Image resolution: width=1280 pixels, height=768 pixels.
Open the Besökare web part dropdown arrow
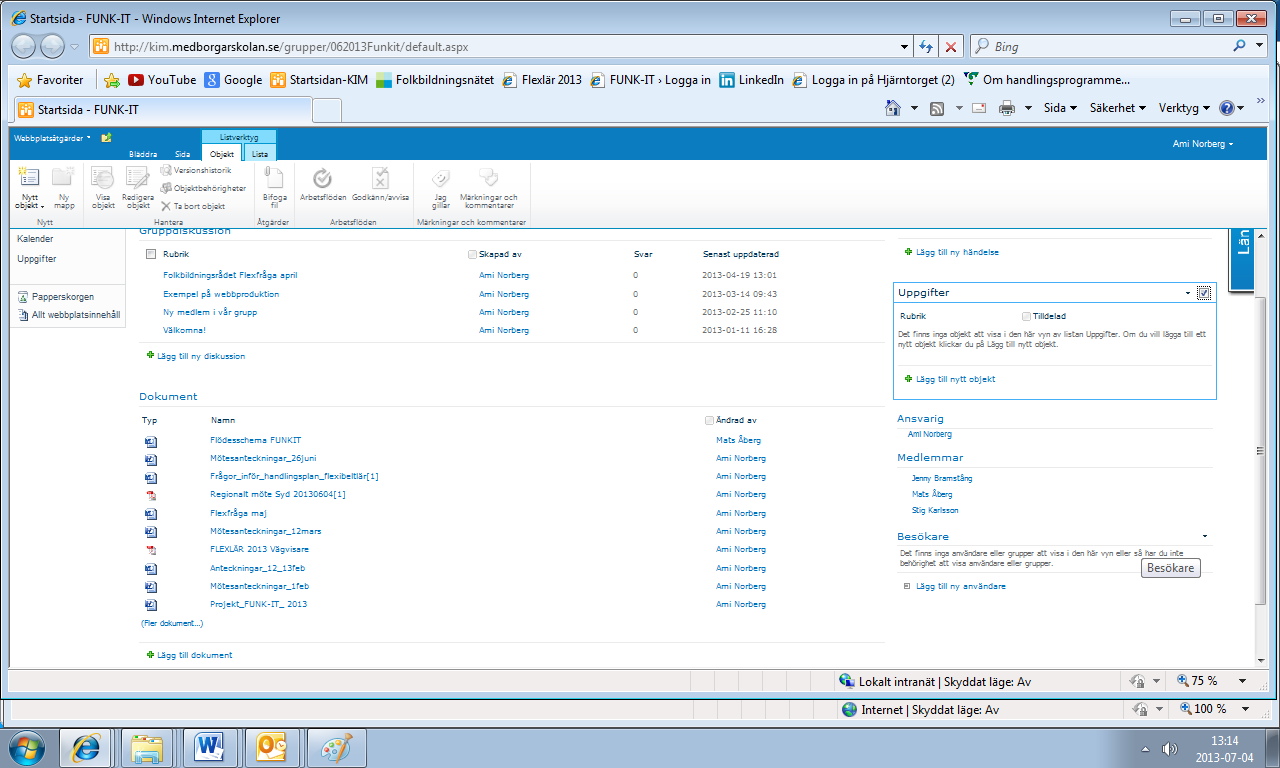coord(1205,537)
